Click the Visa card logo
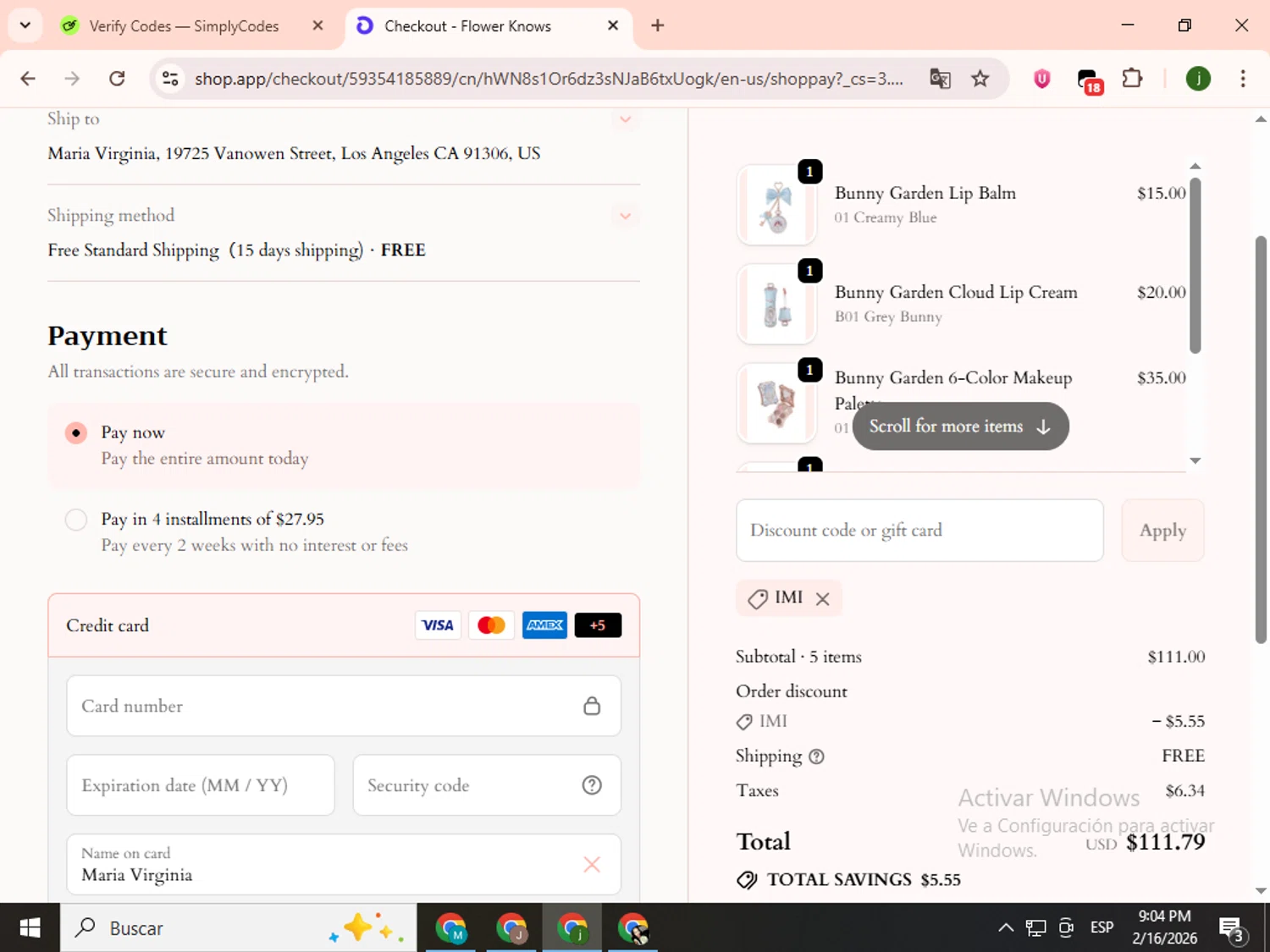The width and height of the screenshot is (1270, 952). (438, 625)
